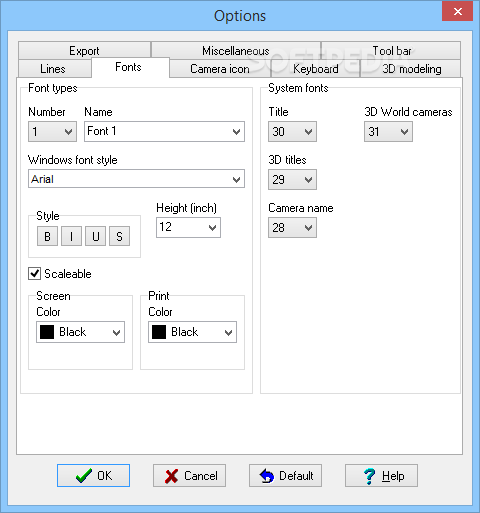
Task: Click the Cancel button text
Action: click(201, 476)
